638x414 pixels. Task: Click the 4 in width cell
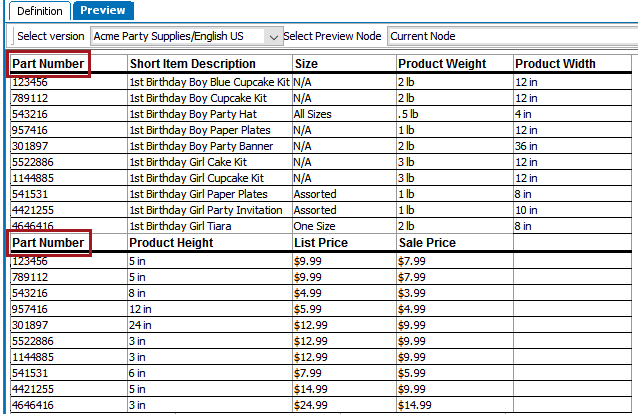click(572, 114)
